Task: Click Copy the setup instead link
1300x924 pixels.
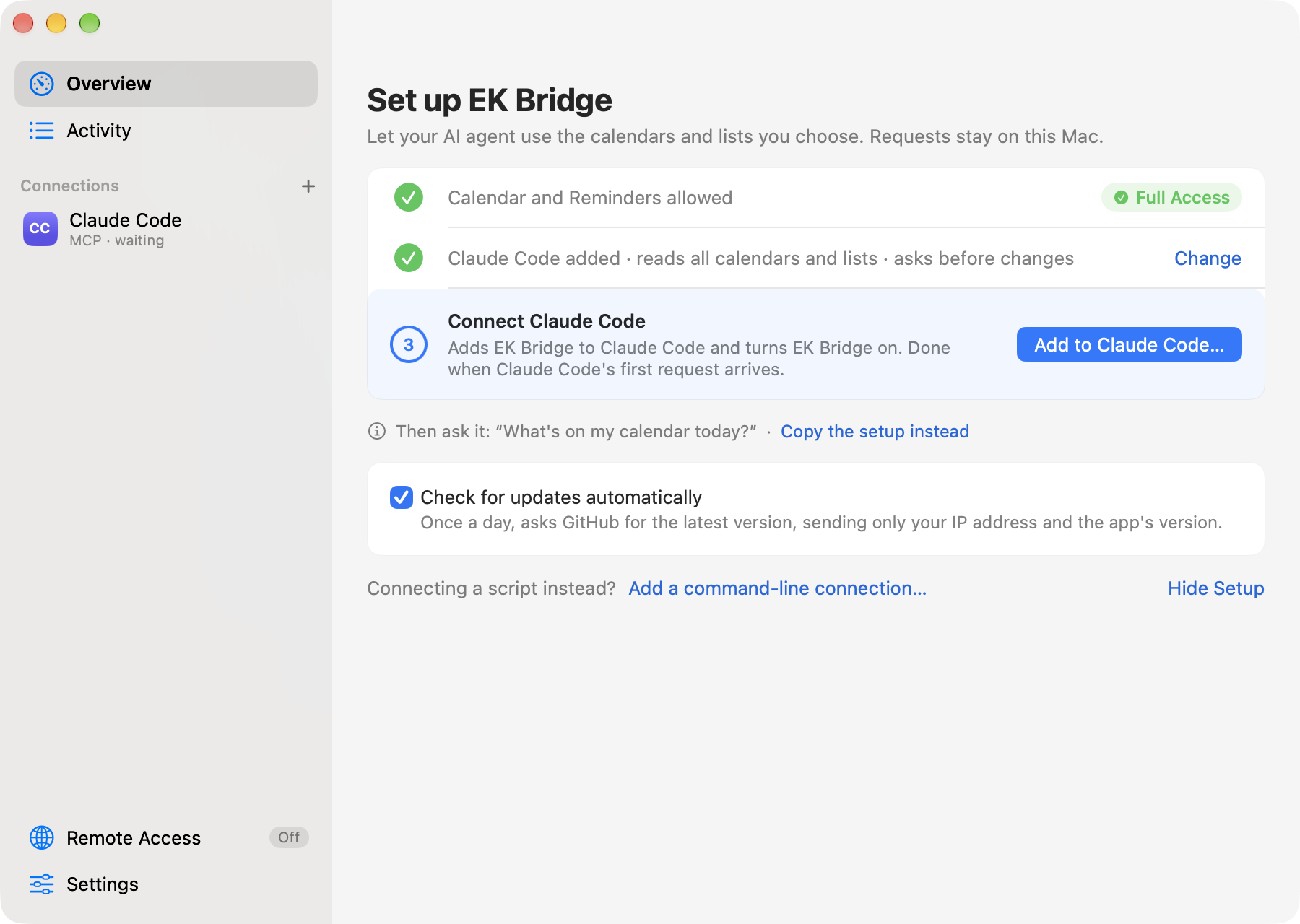Action: click(875, 431)
